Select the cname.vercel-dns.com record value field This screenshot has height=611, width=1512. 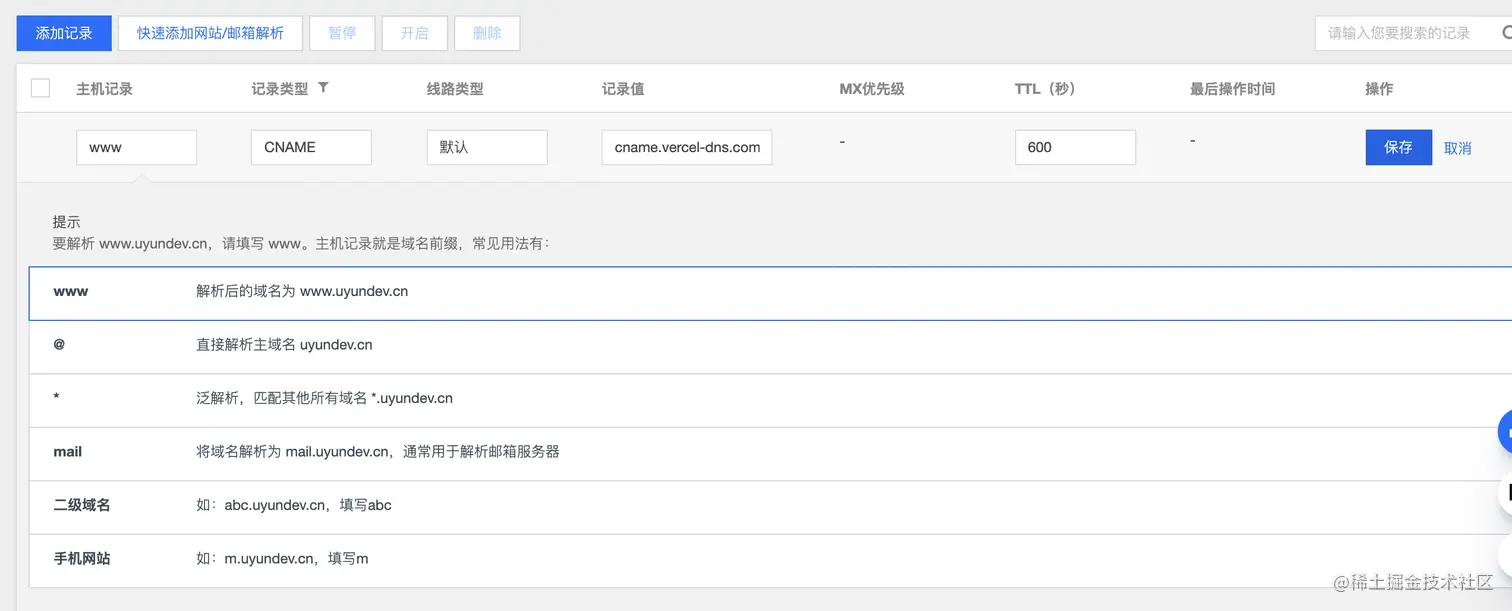point(686,147)
